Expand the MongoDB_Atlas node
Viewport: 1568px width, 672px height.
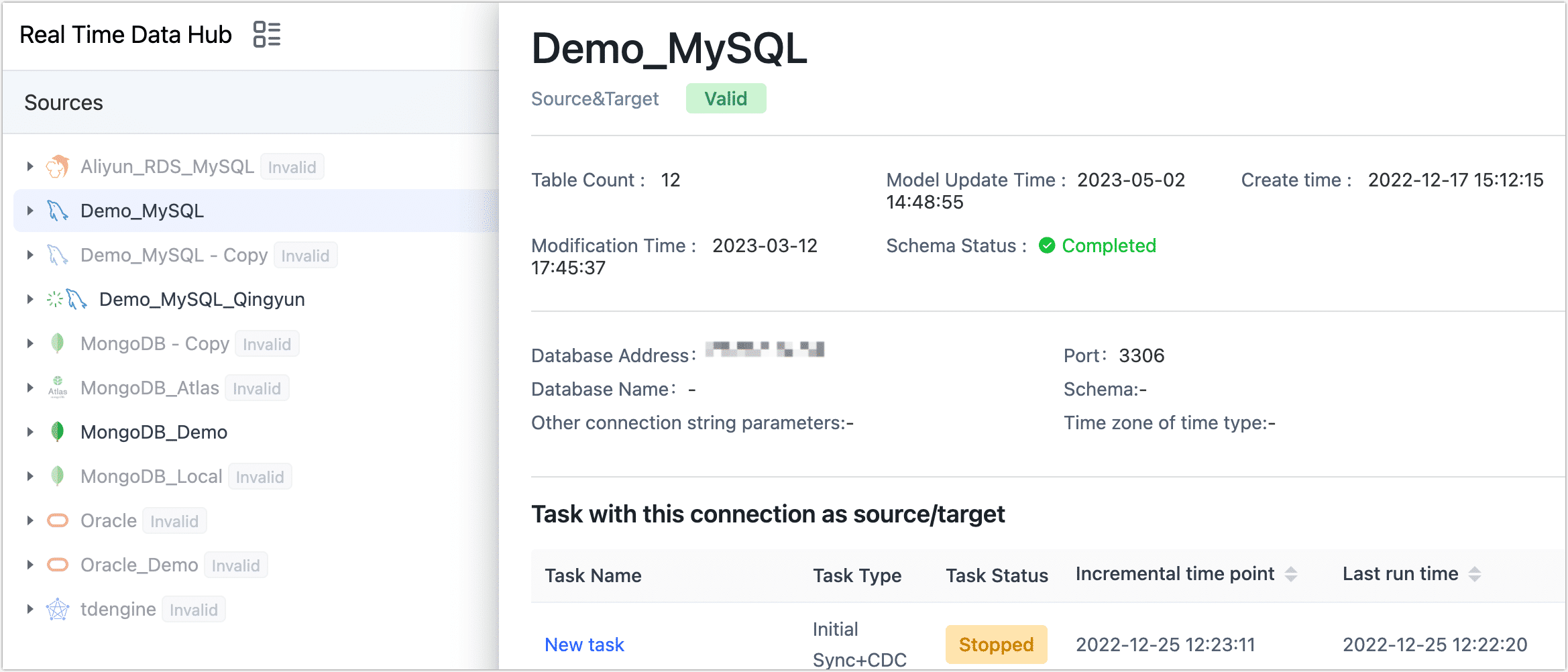coord(30,388)
